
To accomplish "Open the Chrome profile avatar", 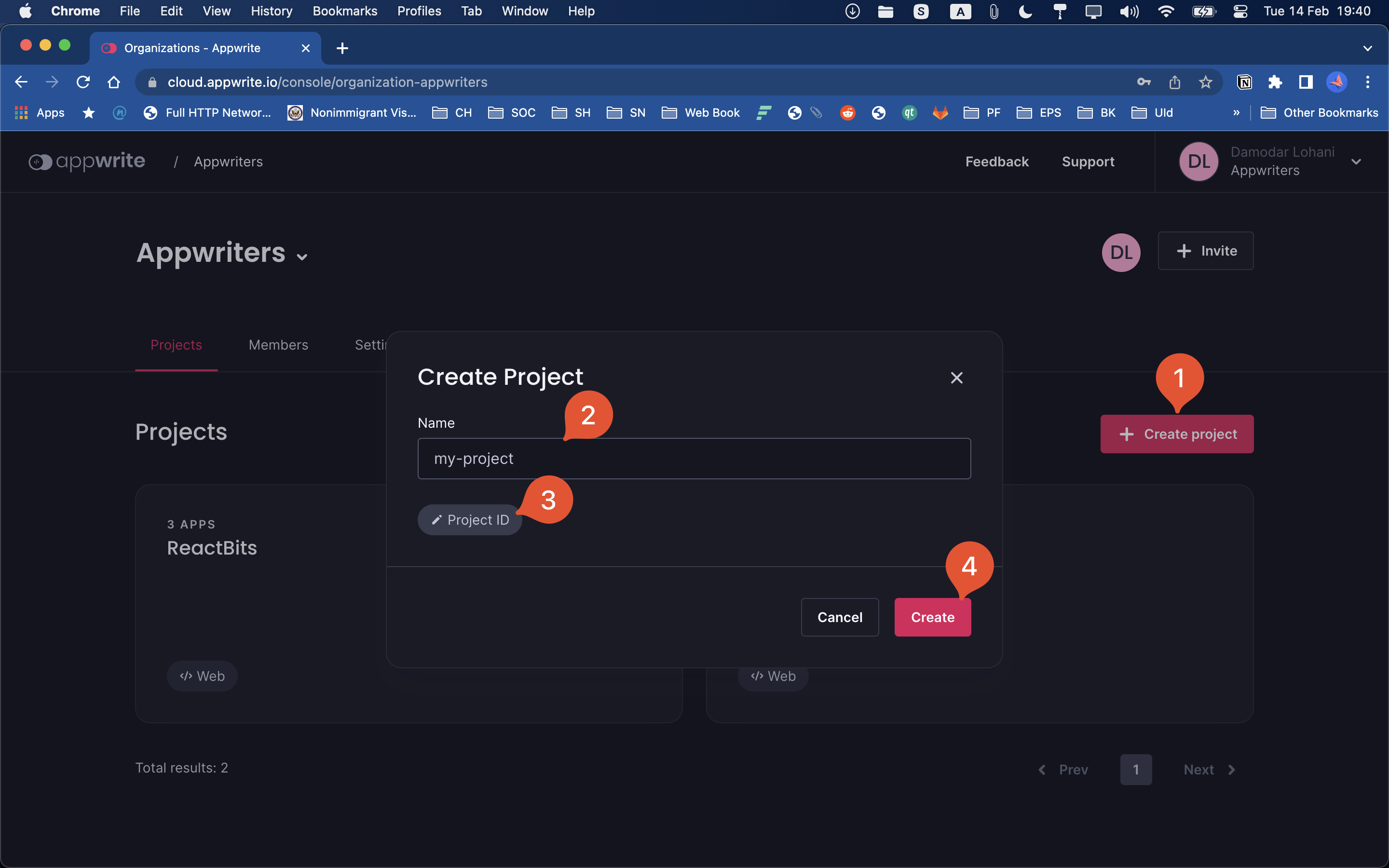I will [1337, 82].
